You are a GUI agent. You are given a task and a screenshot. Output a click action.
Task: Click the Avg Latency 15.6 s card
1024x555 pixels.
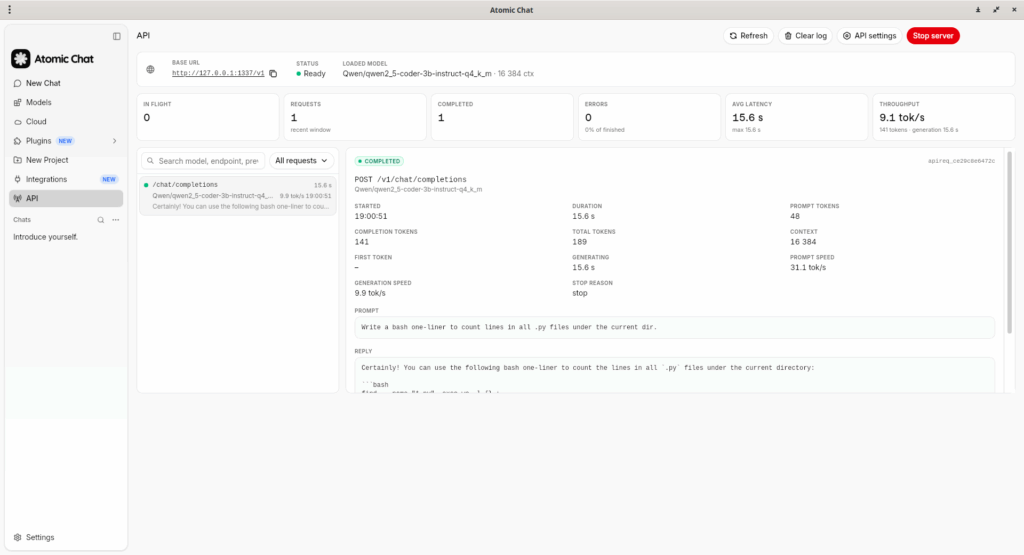[796, 117]
